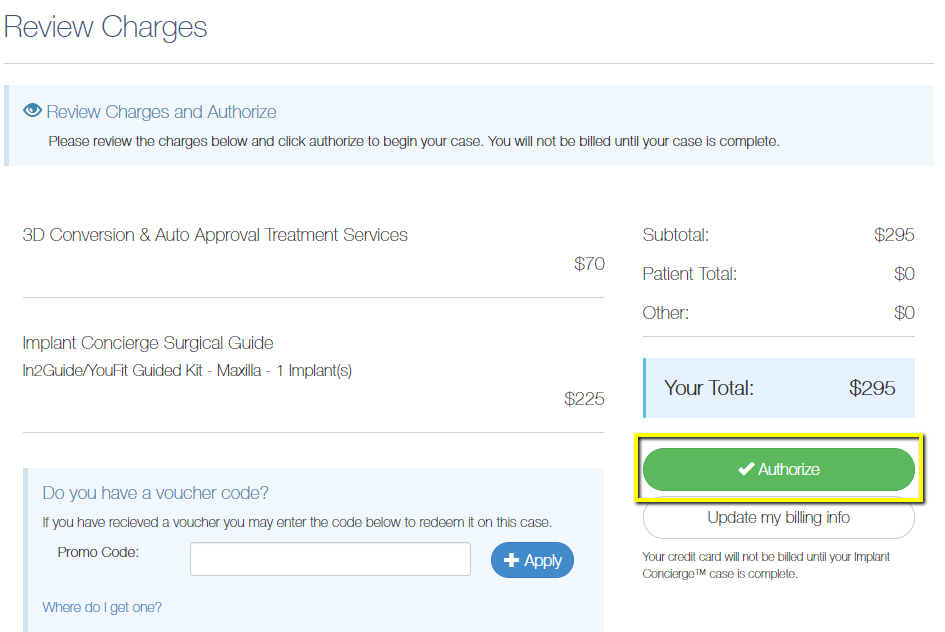Click the In2Guide/YouFit Guided Kit description
The height and width of the screenshot is (632, 945).
tap(187, 370)
